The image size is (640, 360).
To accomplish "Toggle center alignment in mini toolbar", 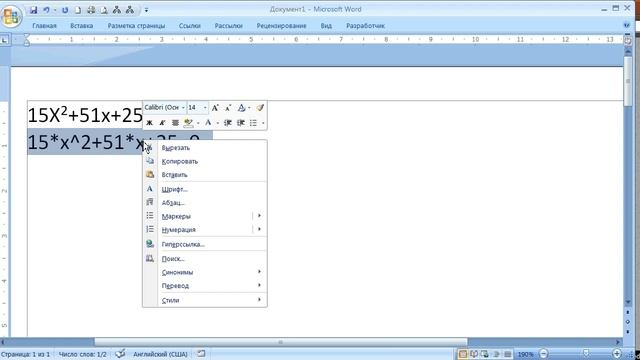I will (x=175, y=123).
